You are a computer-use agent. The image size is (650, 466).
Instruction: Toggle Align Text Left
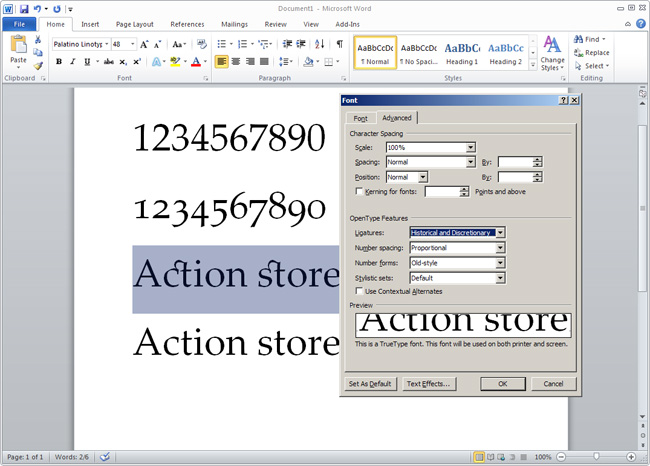coord(221,62)
